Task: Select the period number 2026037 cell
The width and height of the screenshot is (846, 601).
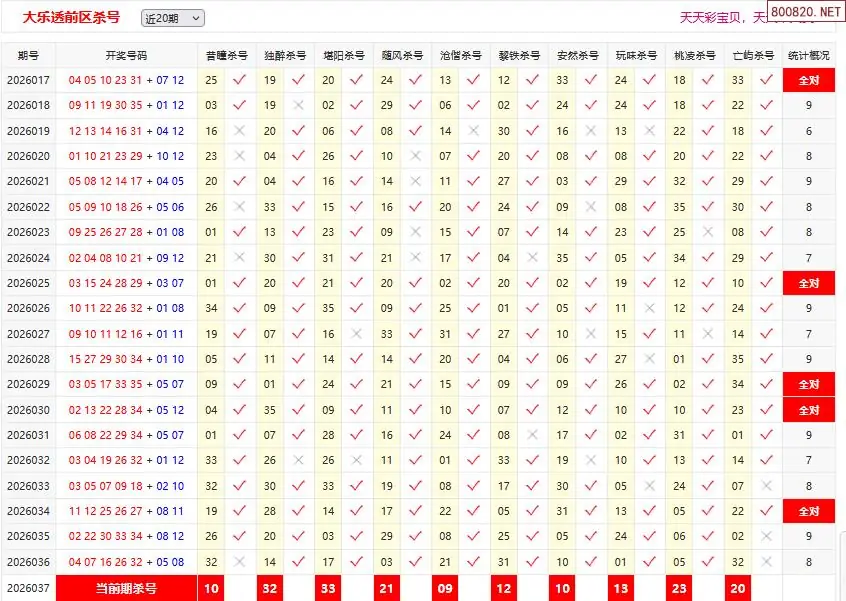Action: pos(28,588)
